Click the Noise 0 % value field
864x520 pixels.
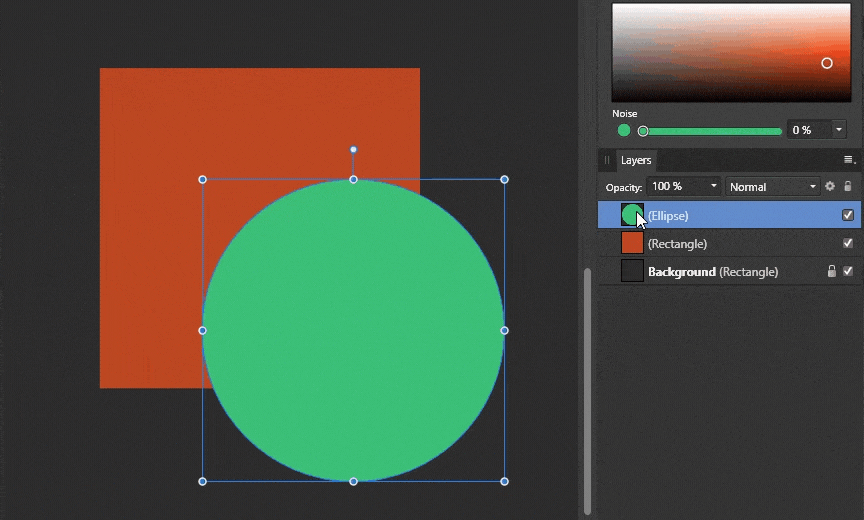click(808, 130)
